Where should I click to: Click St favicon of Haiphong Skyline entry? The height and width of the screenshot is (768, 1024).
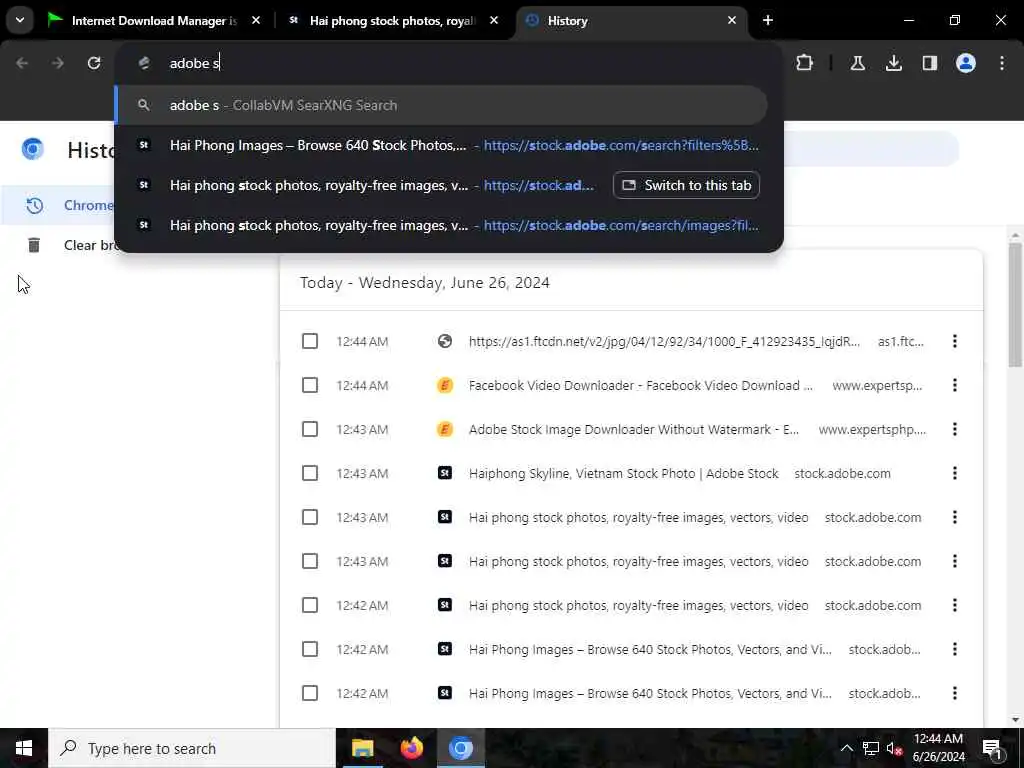pyautogui.click(x=445, y=473)
